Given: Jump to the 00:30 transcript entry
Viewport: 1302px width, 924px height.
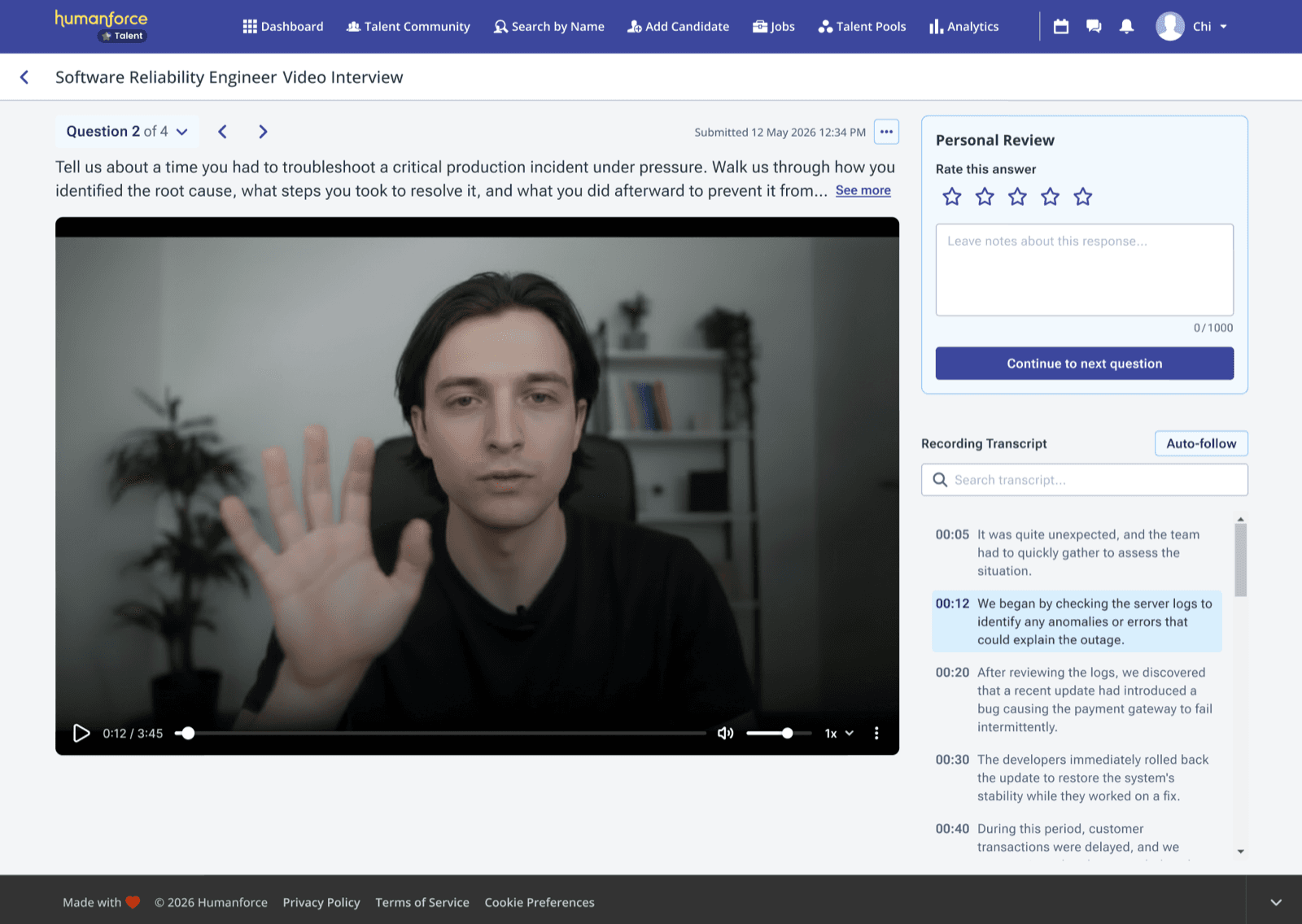Looking at the screenshot, I should [x=1077, y=778].
